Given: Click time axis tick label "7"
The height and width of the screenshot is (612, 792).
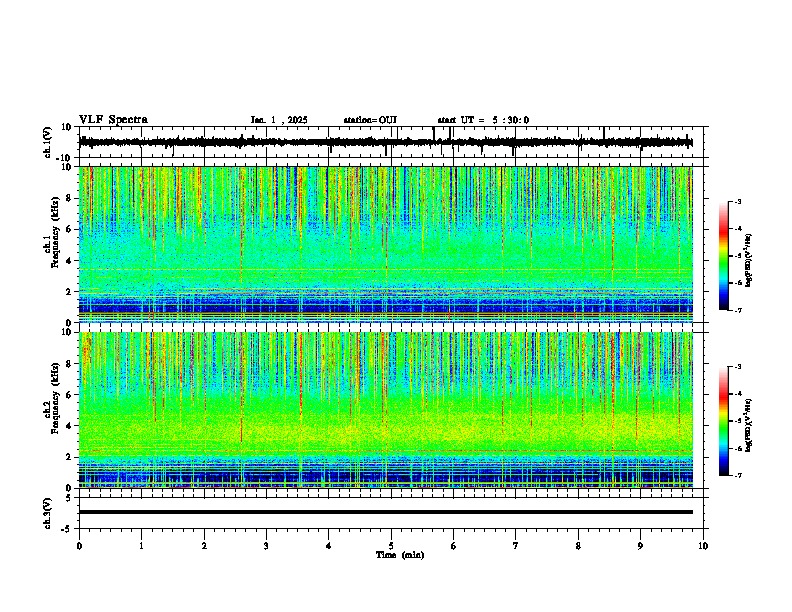Looking at the screenshot, I should [x=516, y=546].
